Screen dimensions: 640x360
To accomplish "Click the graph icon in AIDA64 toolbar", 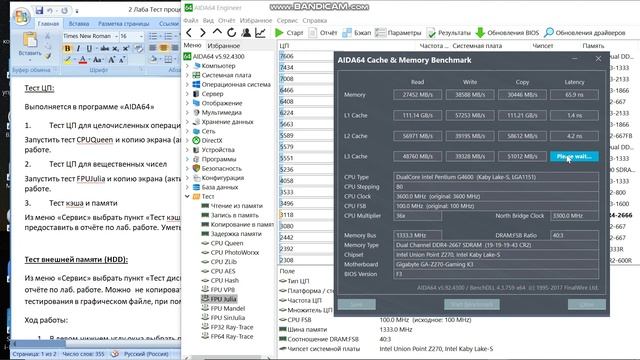I will coord(260,33).
